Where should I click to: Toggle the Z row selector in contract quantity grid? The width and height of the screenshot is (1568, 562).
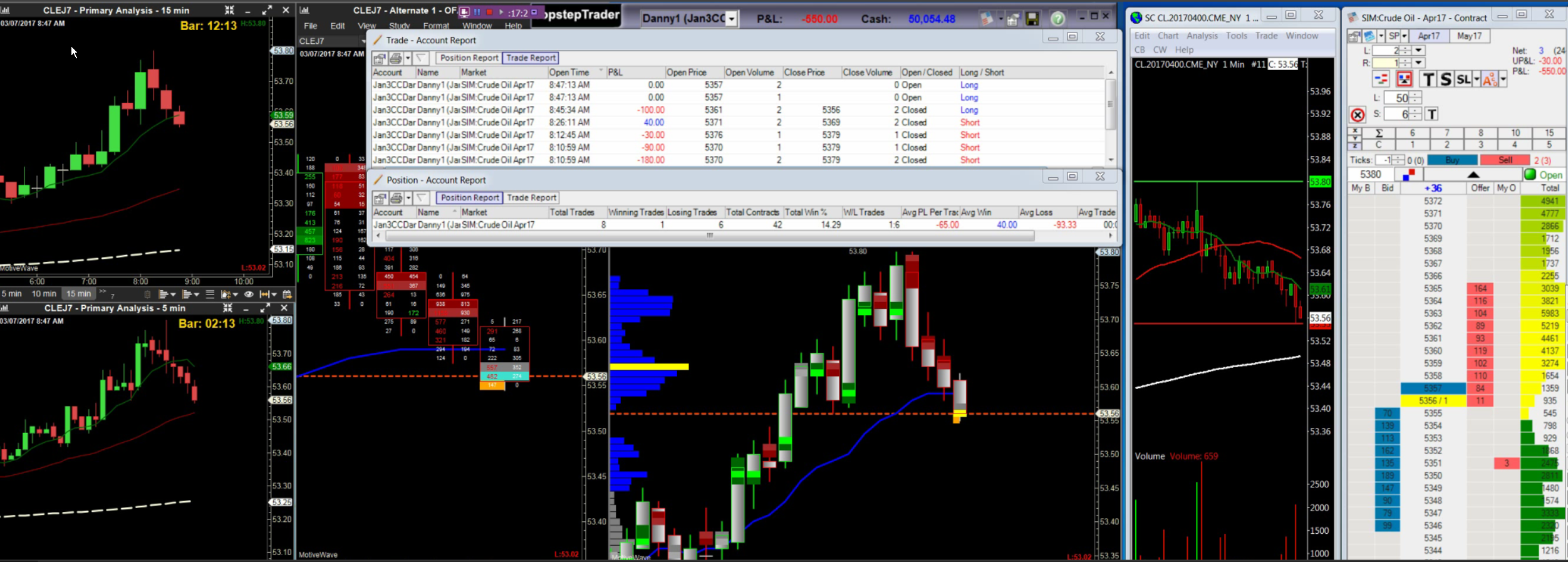click(x=1355, y=145)
